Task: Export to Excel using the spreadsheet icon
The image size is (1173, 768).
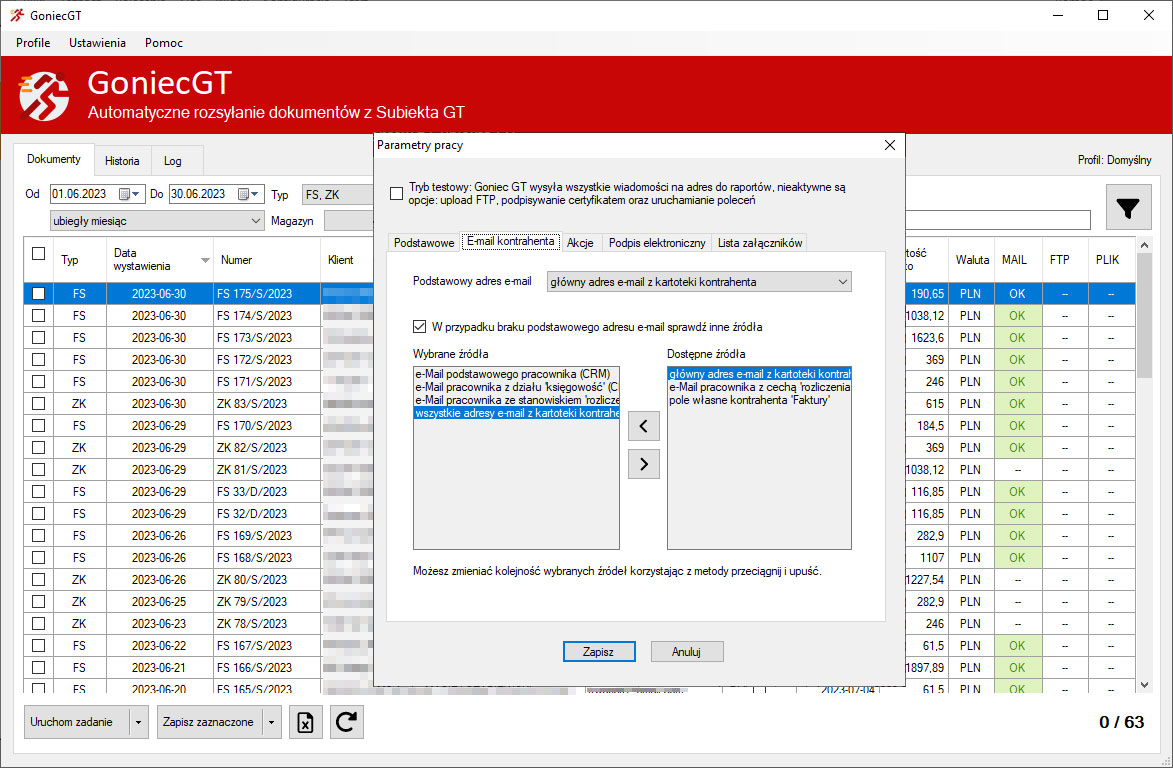Action: 305,722
